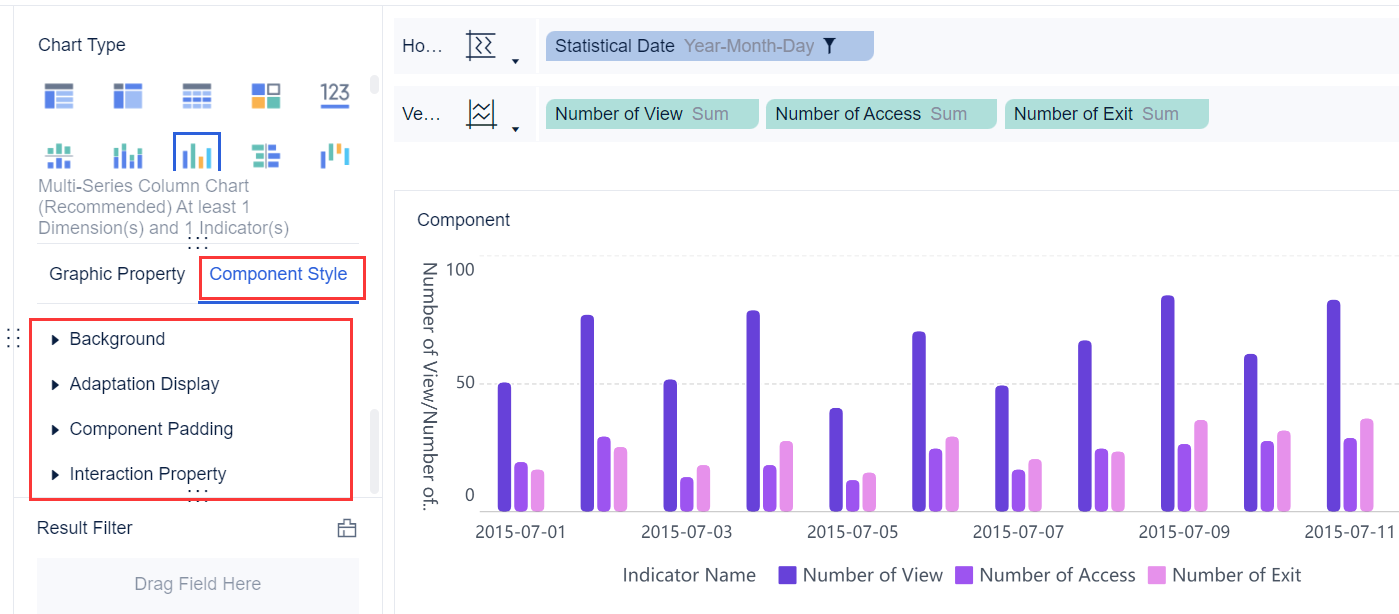Image resolution: width=1399 pixels, height=614 pixels.
Task: Expand the Interaction Property section
Action: 147,474
